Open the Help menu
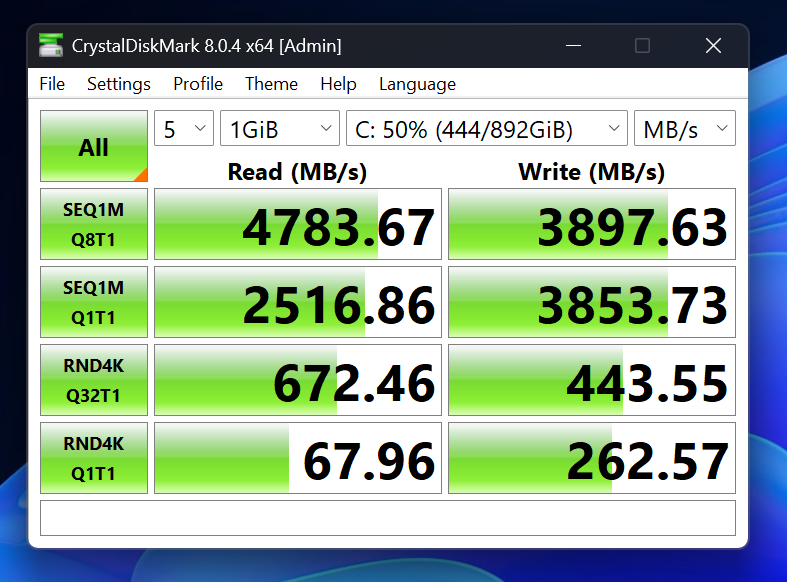Viewport: 787px width, 582px height. point(338,84)
